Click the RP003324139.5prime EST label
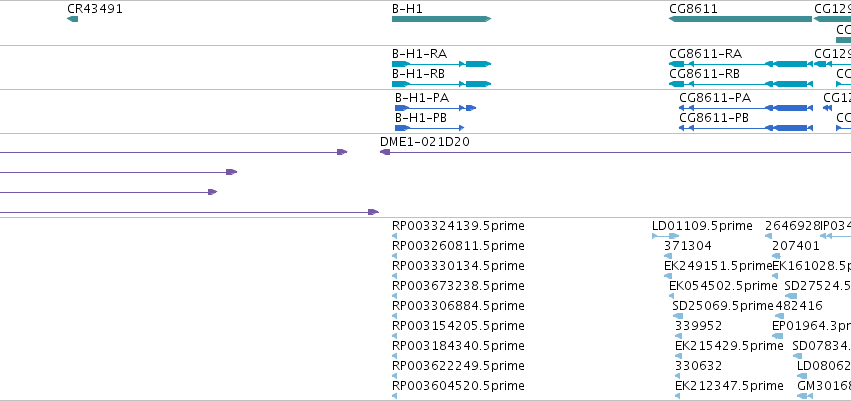Viewport: 851px width, 401px height. point(458,226)
